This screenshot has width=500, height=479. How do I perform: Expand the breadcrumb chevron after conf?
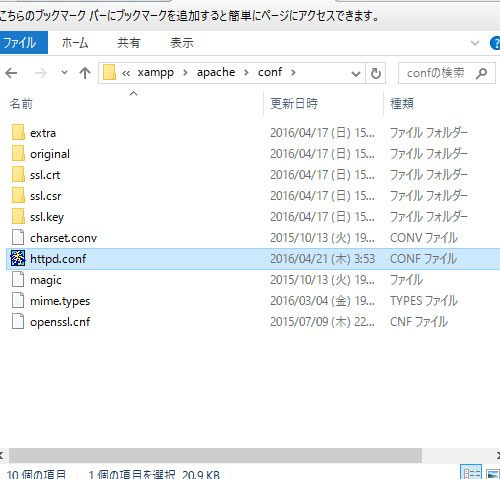point(293,73)
